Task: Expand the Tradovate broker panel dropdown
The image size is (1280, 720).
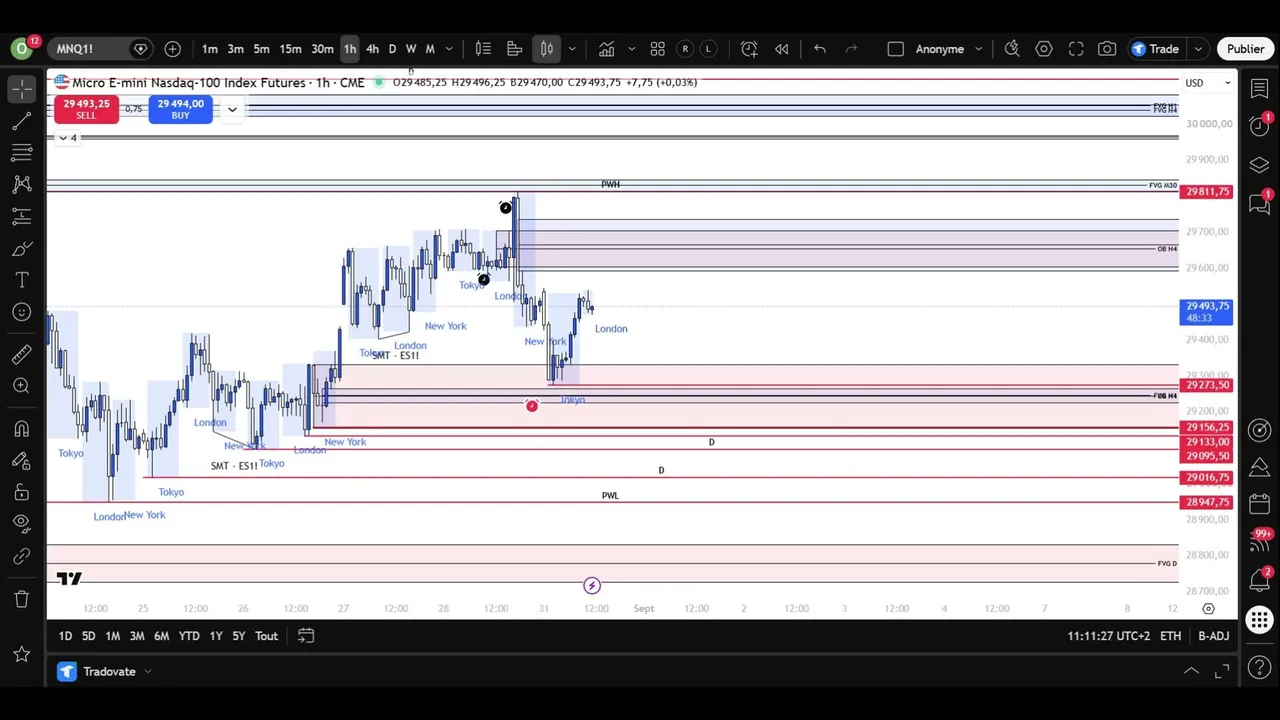Action: point(147,672)
